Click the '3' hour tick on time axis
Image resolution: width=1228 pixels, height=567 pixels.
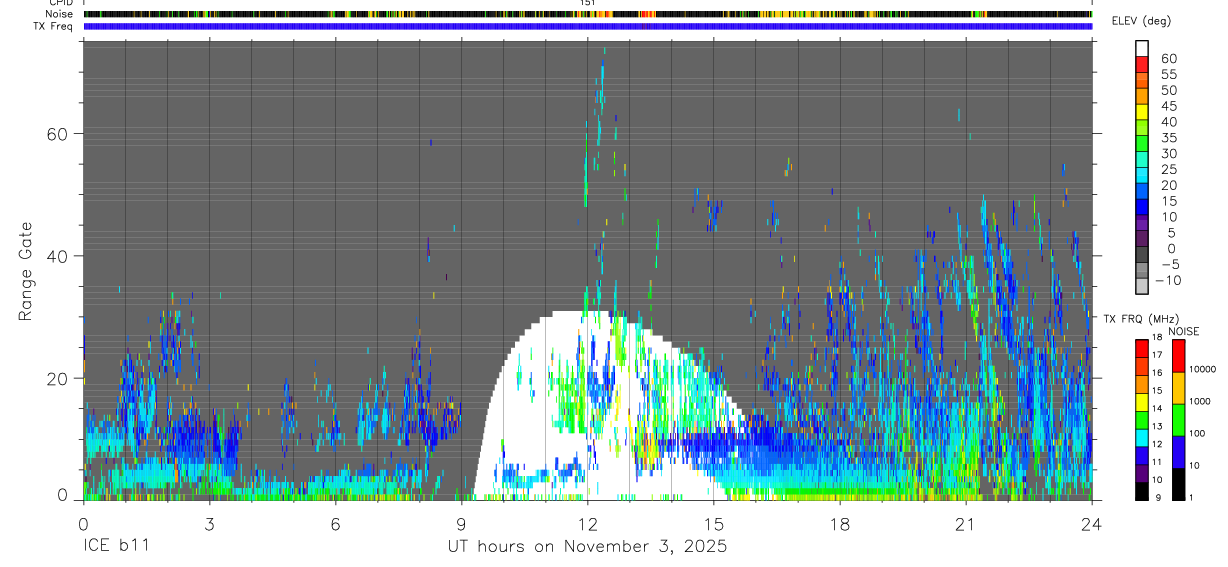(209, 524)
